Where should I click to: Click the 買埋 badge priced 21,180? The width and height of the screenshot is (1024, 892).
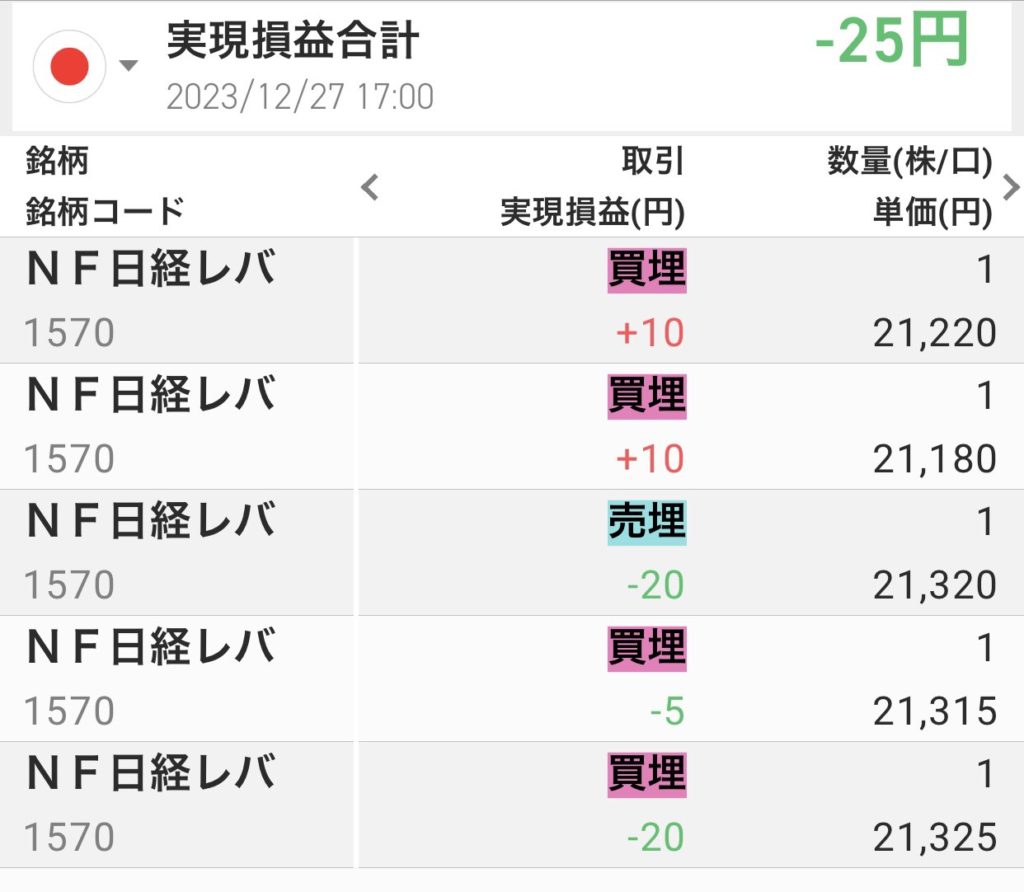[x=647, y=397]
